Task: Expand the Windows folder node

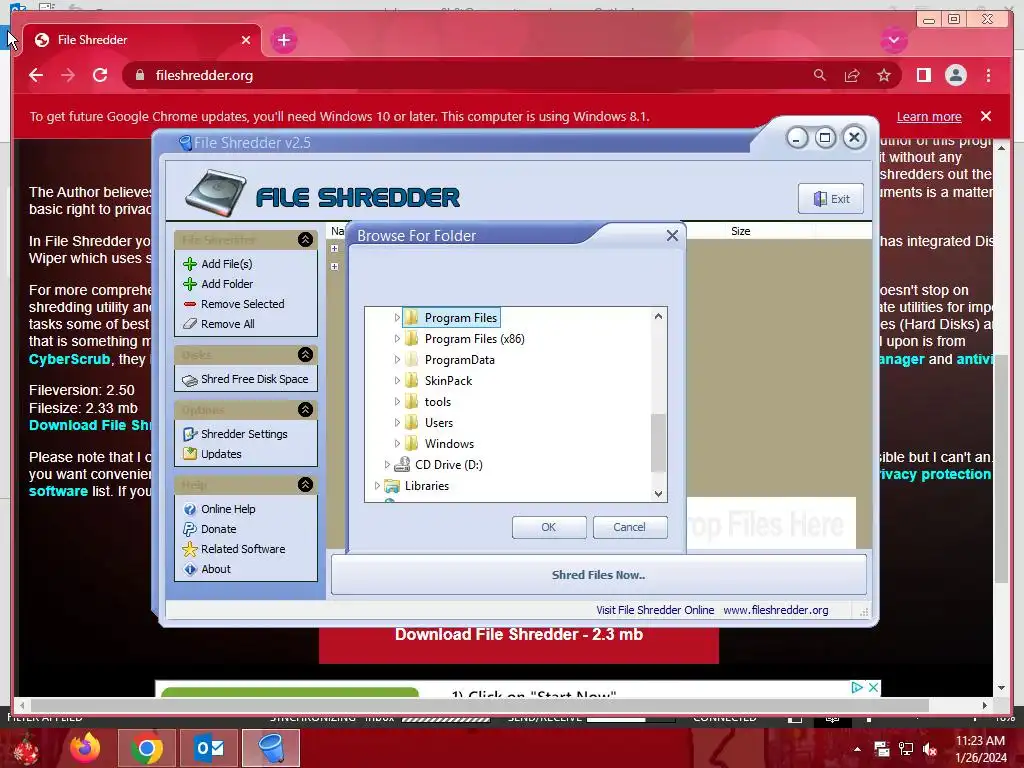Action: [x=396, y=443]
